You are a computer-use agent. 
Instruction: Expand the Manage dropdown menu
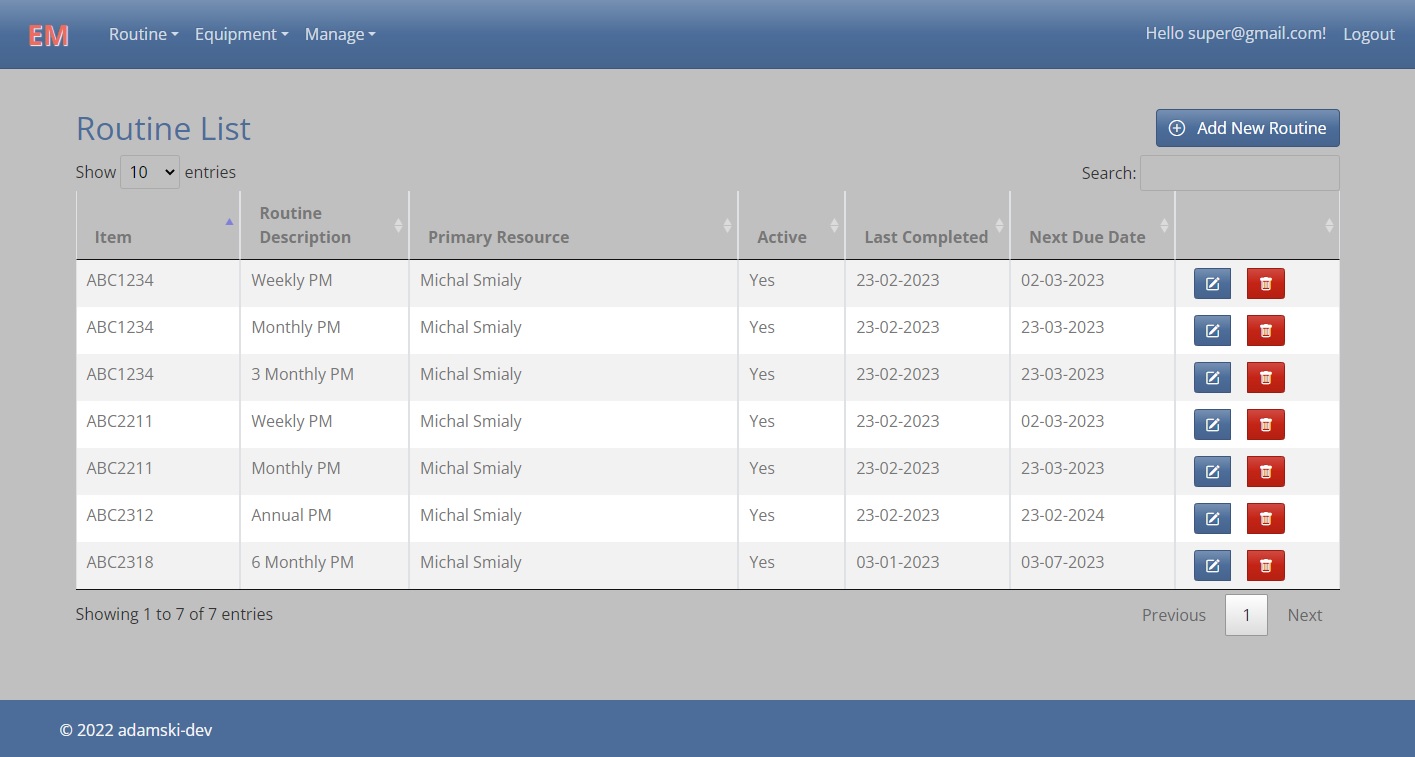tap(340, 34)
